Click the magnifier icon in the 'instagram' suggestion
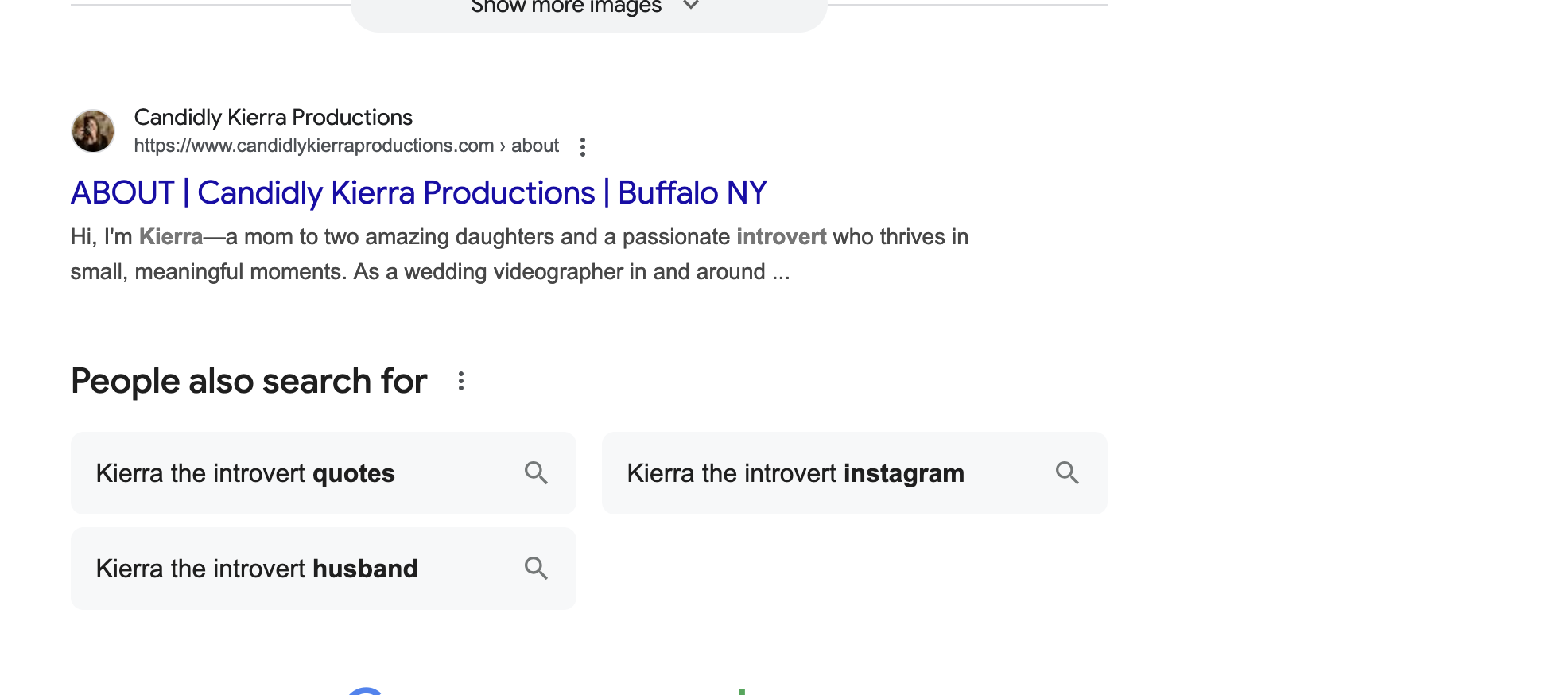This screenshot has width=1568, height=695. [1067, 473]
